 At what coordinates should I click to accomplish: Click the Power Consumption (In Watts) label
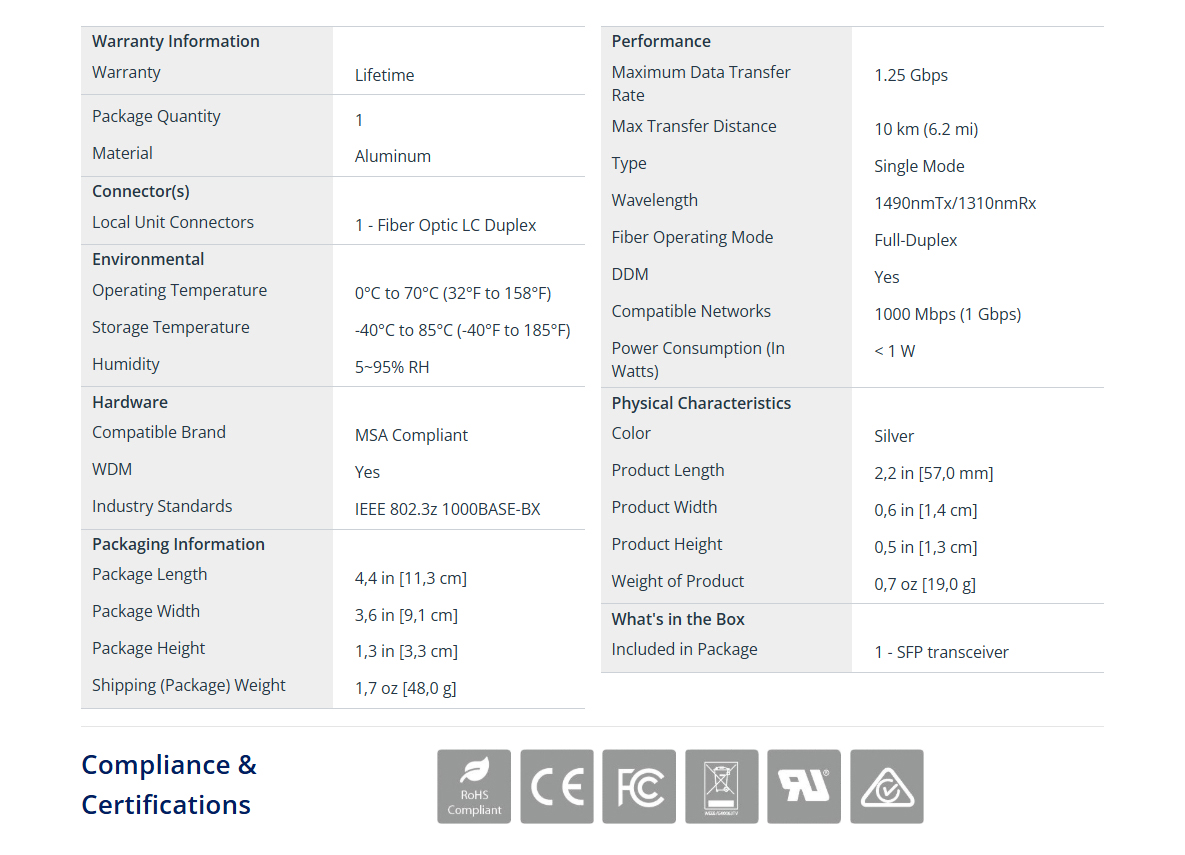698,360
